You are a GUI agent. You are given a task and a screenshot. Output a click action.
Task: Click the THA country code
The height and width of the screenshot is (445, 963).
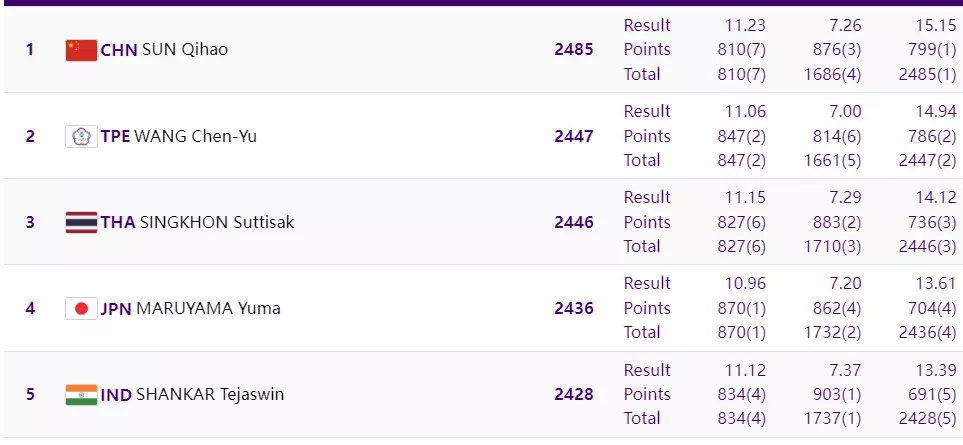117,222
